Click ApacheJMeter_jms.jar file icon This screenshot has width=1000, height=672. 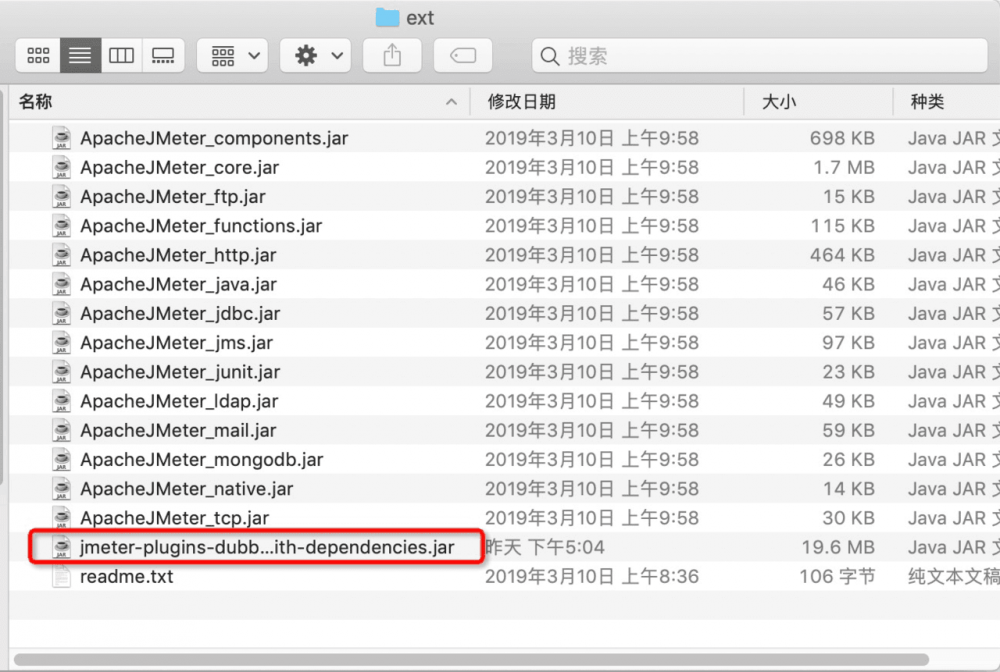pyautogui.click(x=61, y=342)
